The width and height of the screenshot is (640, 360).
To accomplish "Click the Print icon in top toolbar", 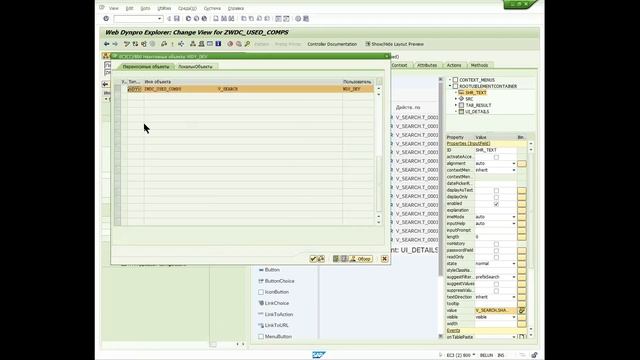I will 216,19.
